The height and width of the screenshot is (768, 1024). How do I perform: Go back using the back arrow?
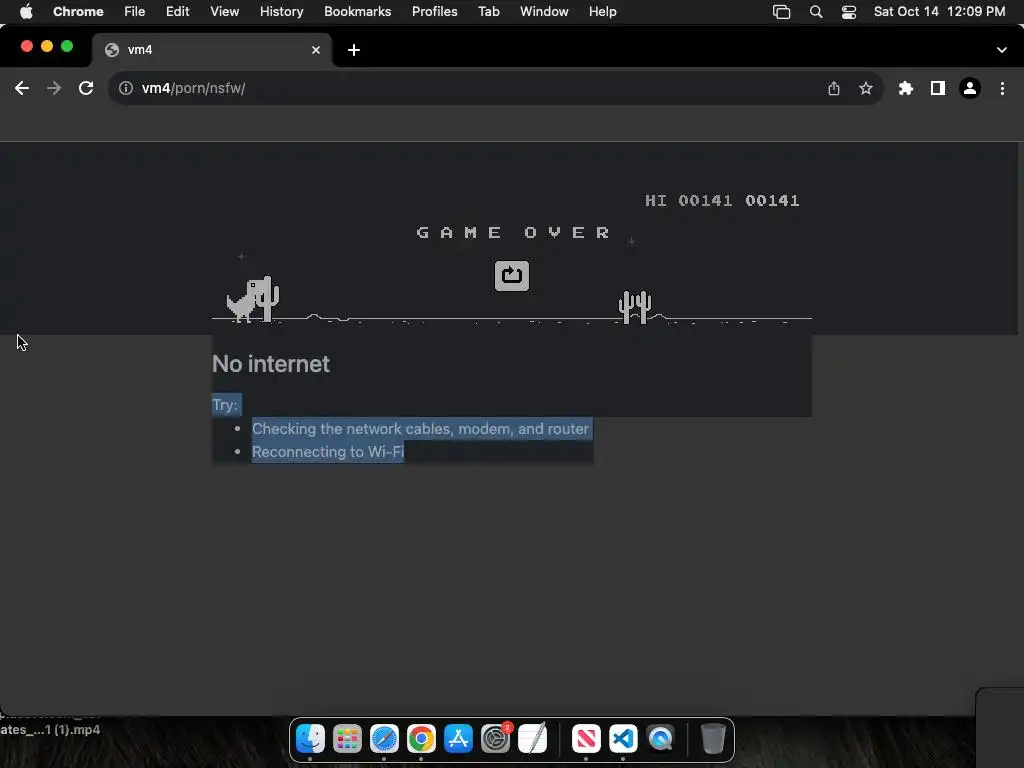[x=22, y=88]
